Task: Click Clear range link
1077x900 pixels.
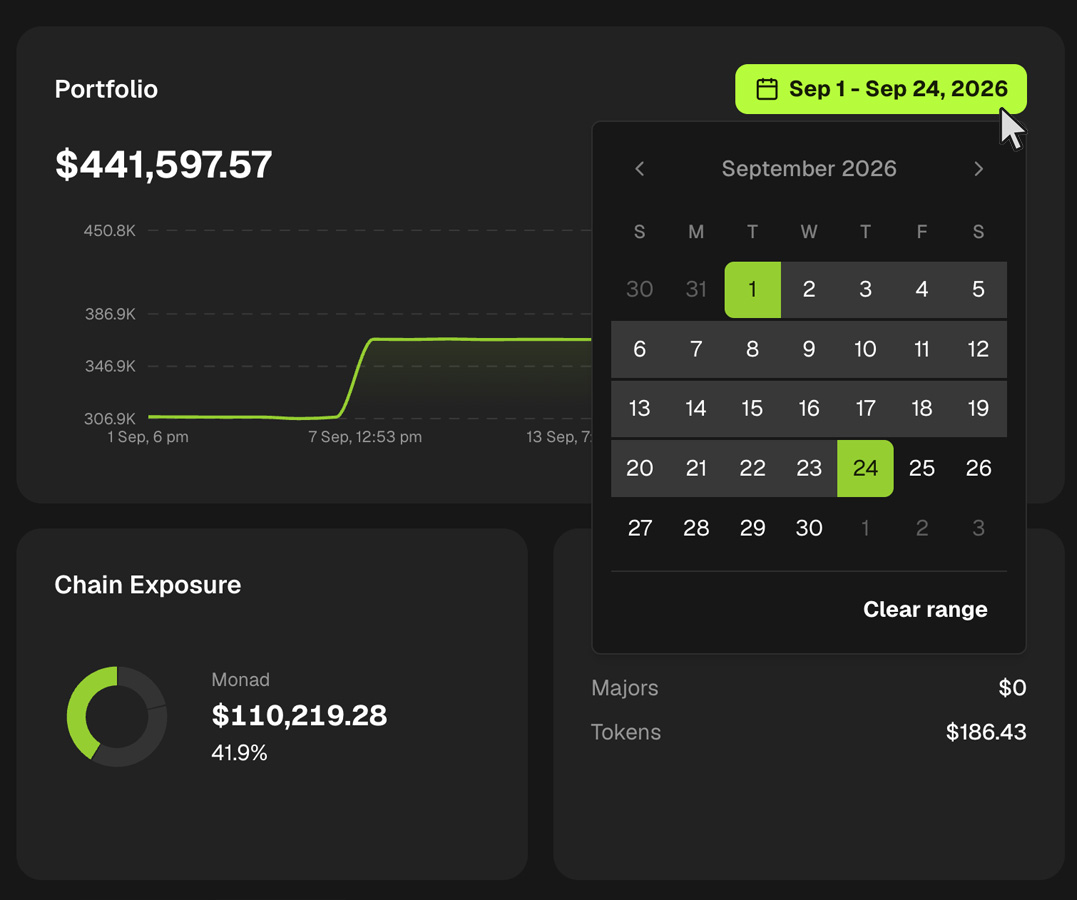Action: [925, 609]
